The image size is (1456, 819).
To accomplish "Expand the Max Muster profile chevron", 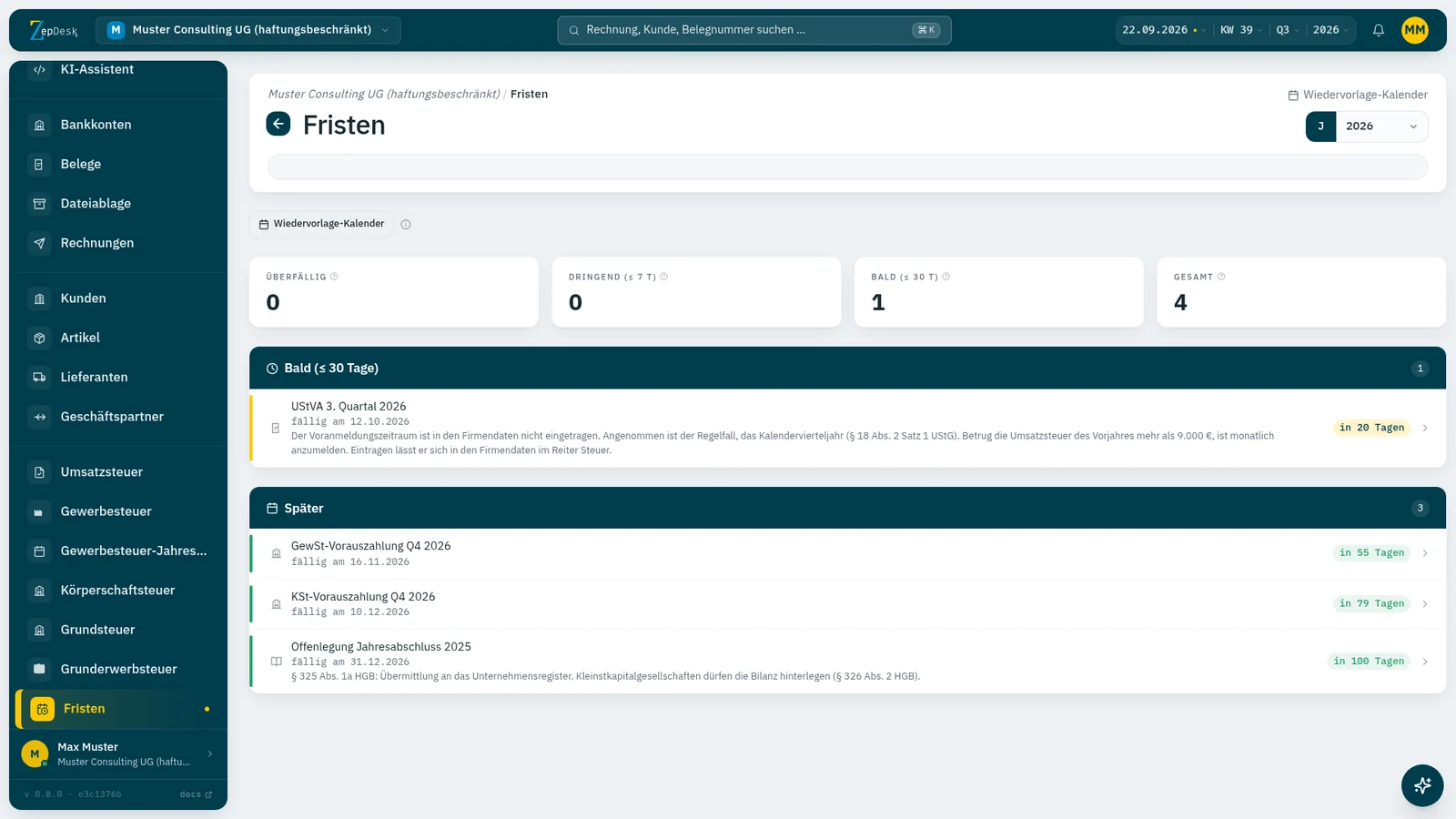I will [x=210, y=753].
